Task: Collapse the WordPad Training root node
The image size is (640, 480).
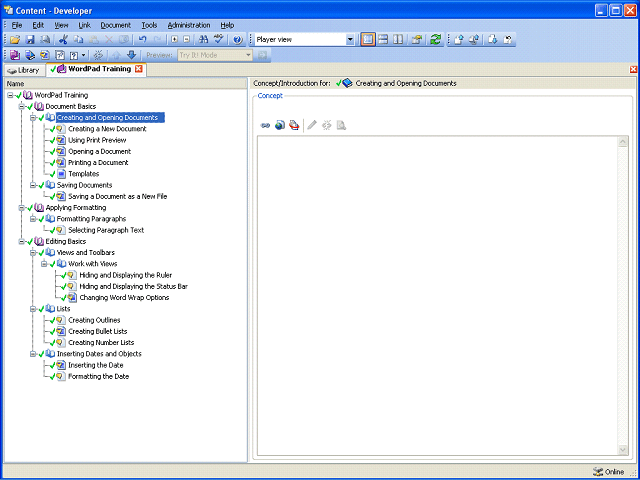Action: tap(10, 95)
